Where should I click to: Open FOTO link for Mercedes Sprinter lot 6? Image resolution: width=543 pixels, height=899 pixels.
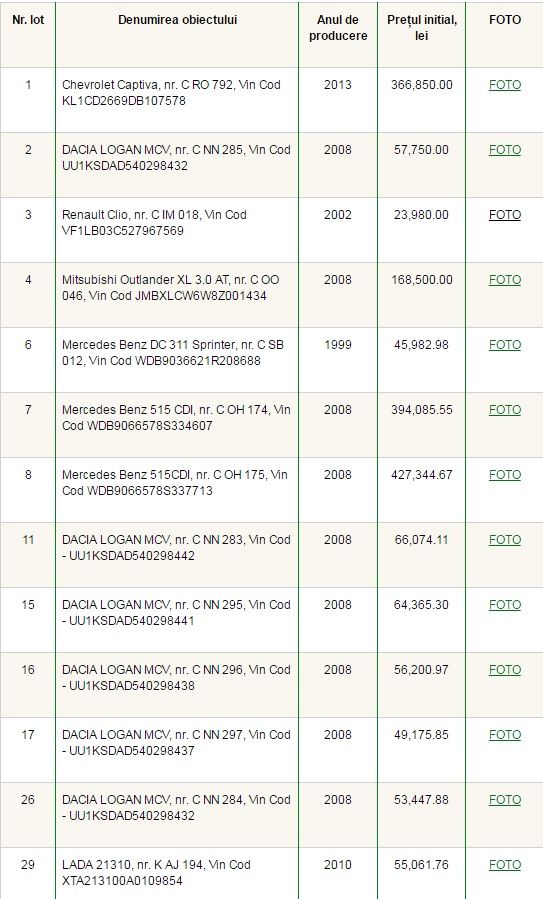click(505, 345)
